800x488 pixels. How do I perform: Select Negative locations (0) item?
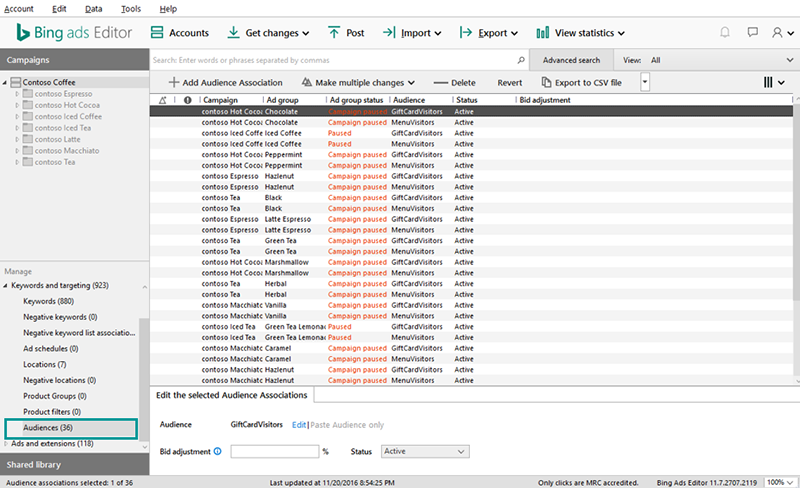click(59, 380)
